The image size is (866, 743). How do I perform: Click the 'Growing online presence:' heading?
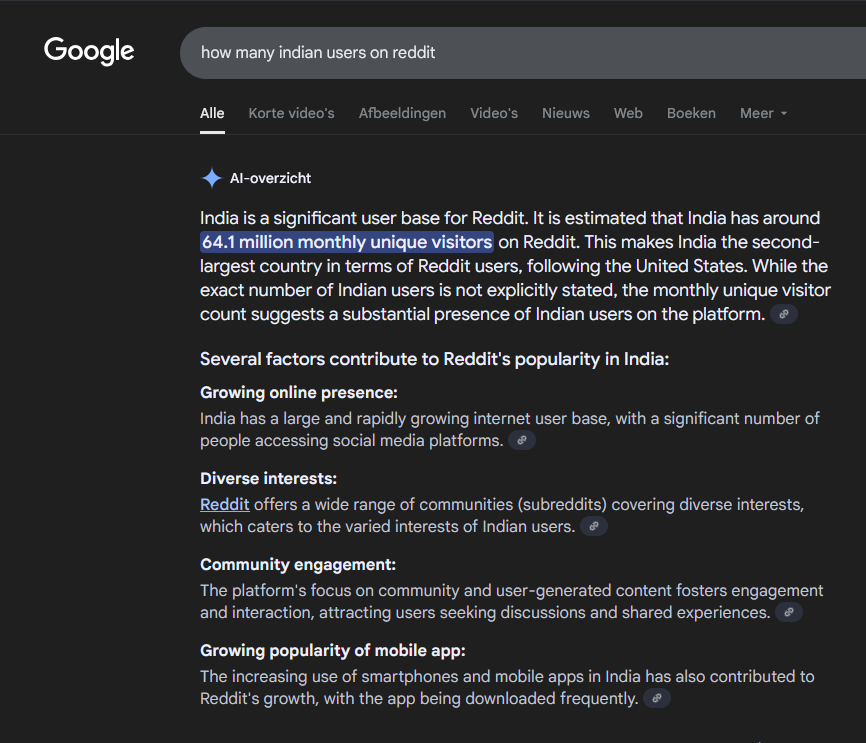click(299, 392)
